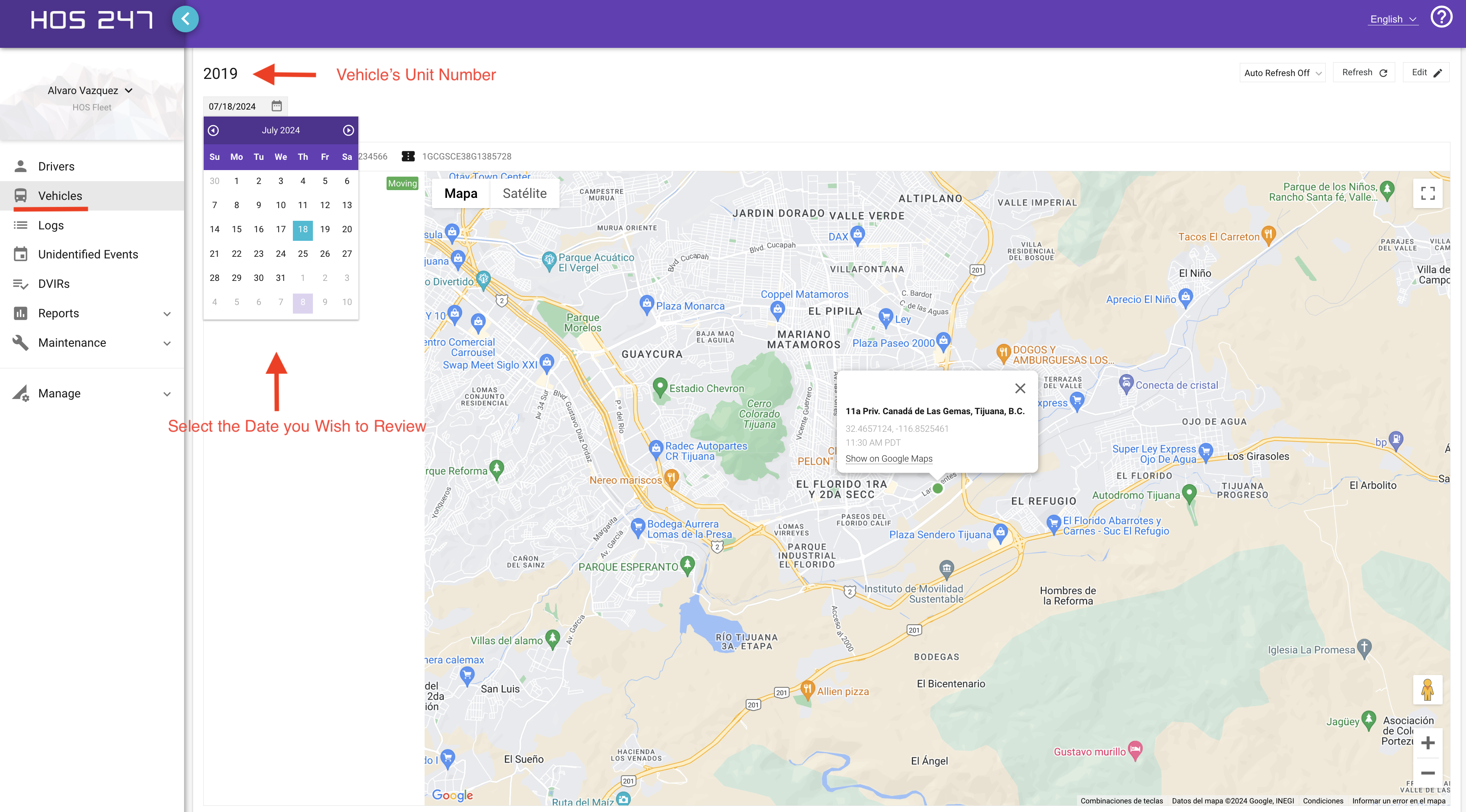Select July 31 in calendar

[281, 278]
